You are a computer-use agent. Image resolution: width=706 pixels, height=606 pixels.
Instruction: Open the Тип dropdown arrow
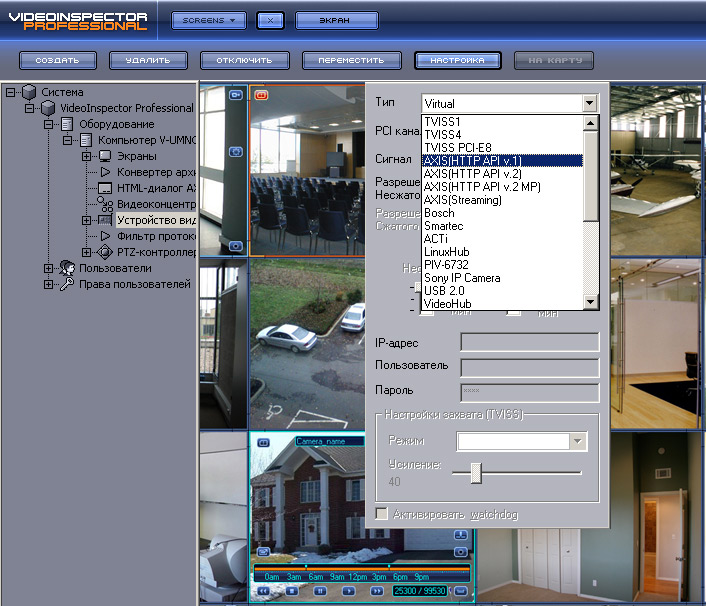(589, 103)
